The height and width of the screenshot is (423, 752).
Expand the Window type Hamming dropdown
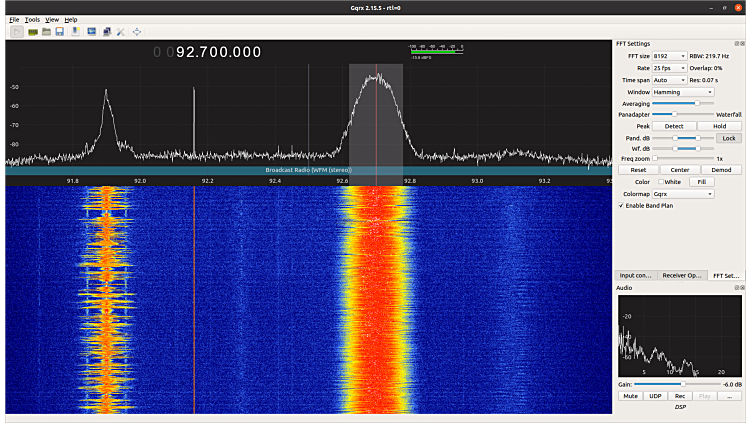coord(683,92)
